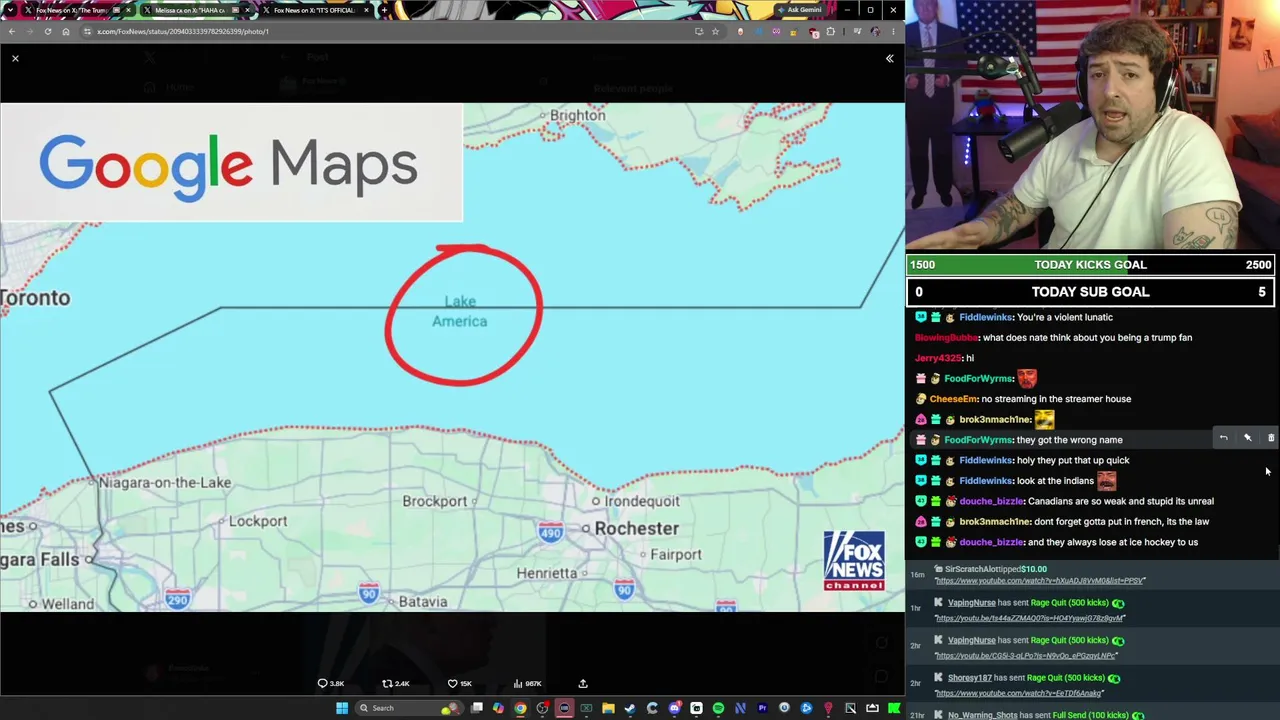Click the CheeseEm username in chat
Image resolution: width=1280 pixels, height=720 pixels.
coord(954,399)
